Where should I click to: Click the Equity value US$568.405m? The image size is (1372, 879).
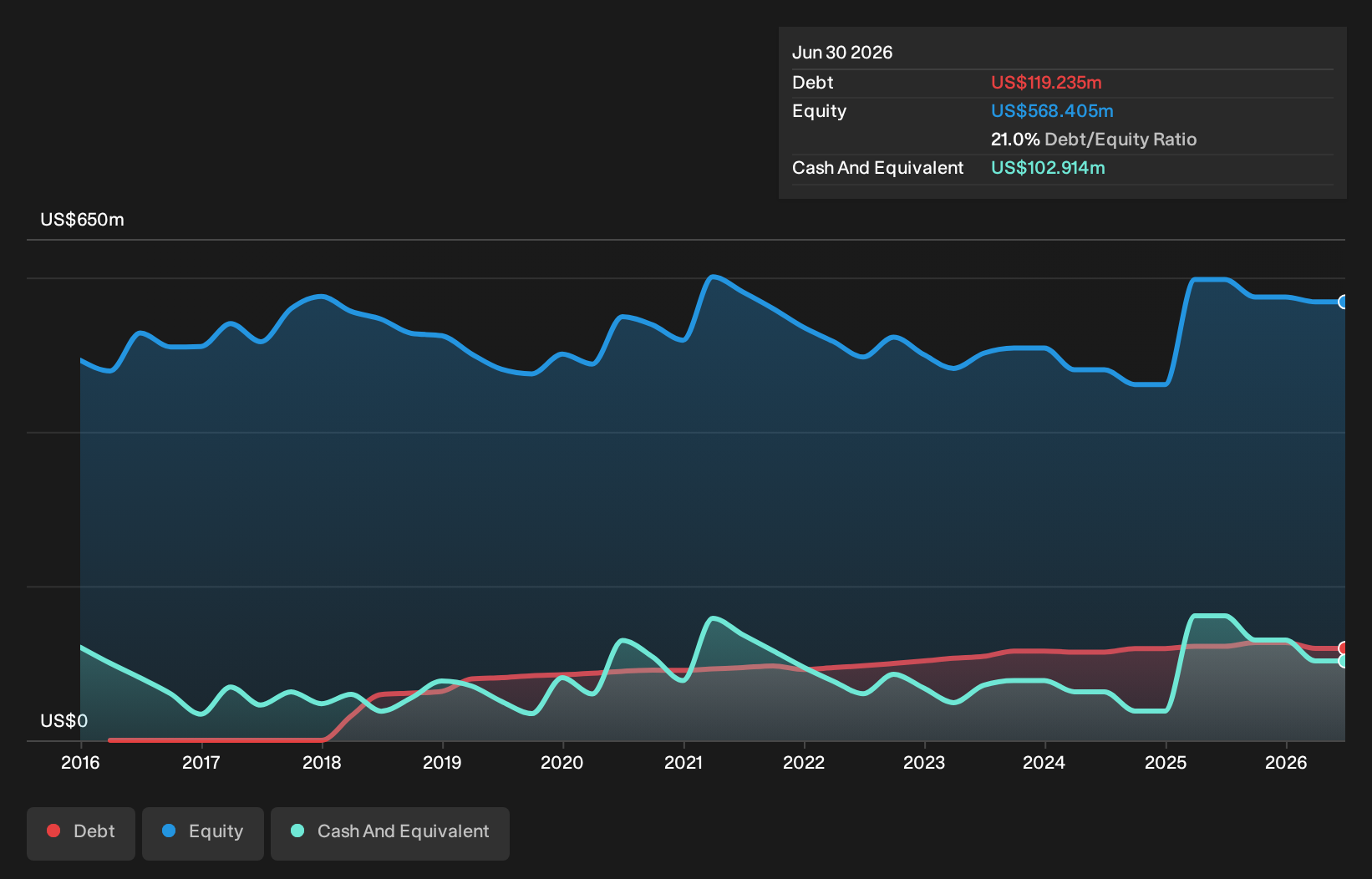pos(1052,111)
